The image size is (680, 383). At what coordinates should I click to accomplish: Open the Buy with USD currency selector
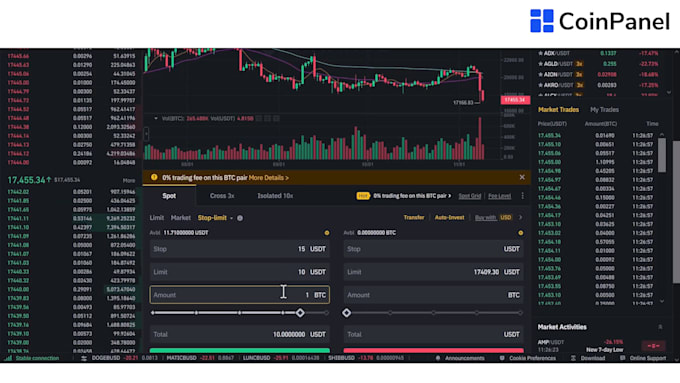coord(506,217)
